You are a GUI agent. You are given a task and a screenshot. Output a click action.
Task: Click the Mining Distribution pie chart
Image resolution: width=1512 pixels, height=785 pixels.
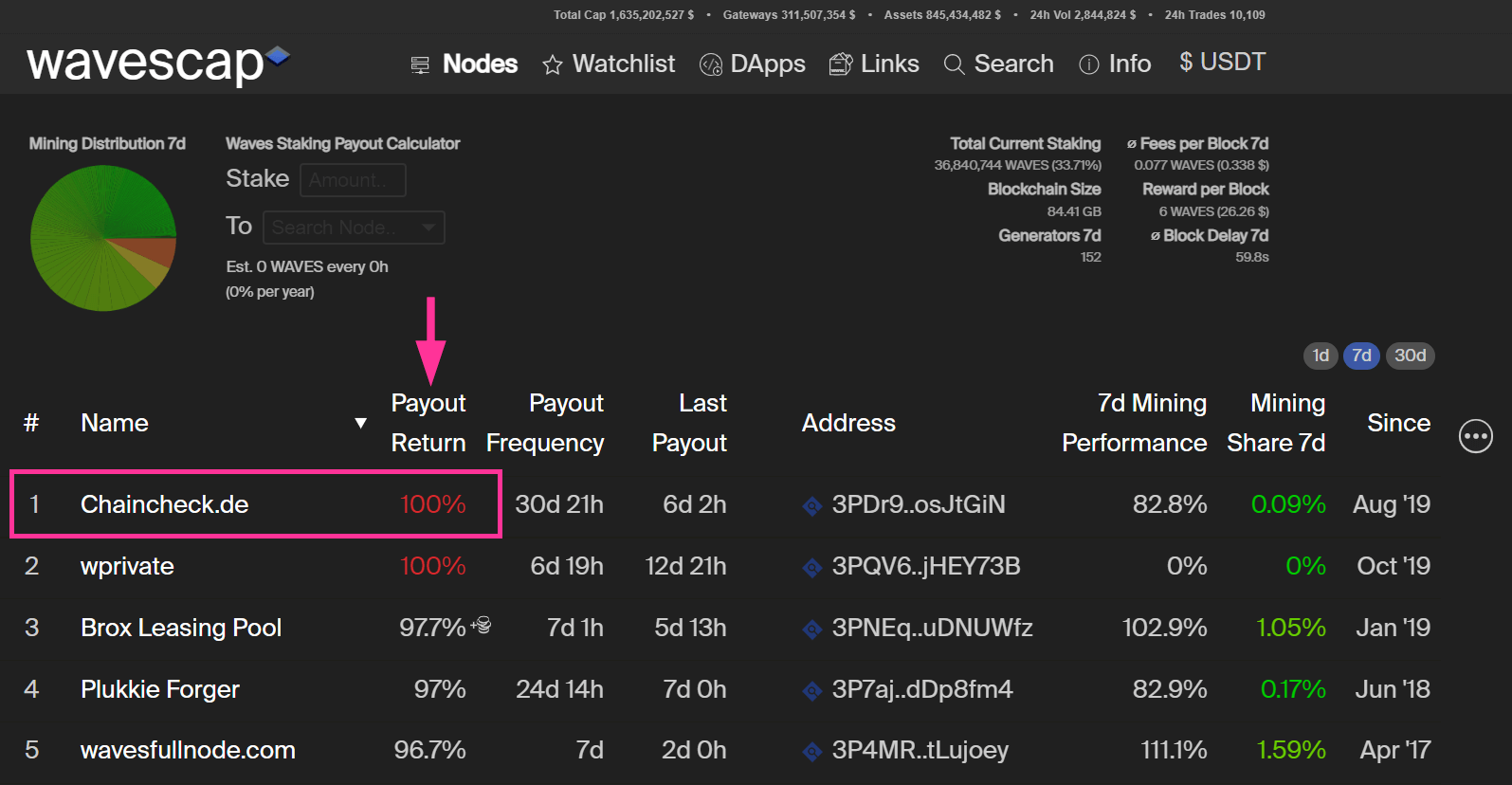(103, 238)
